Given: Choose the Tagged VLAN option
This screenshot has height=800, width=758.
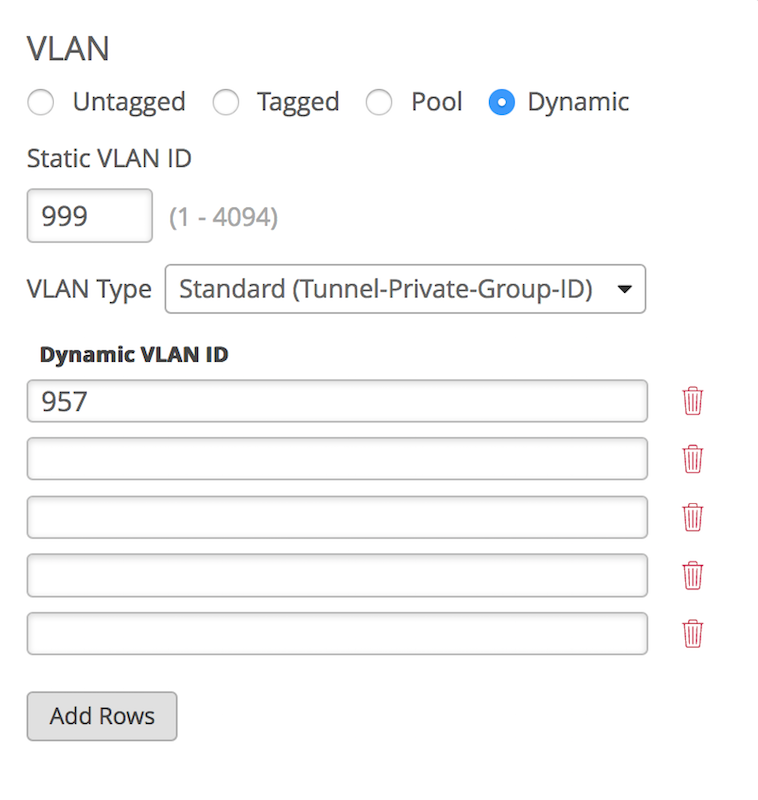Looking at the screenshot, I should pos(226,102).
